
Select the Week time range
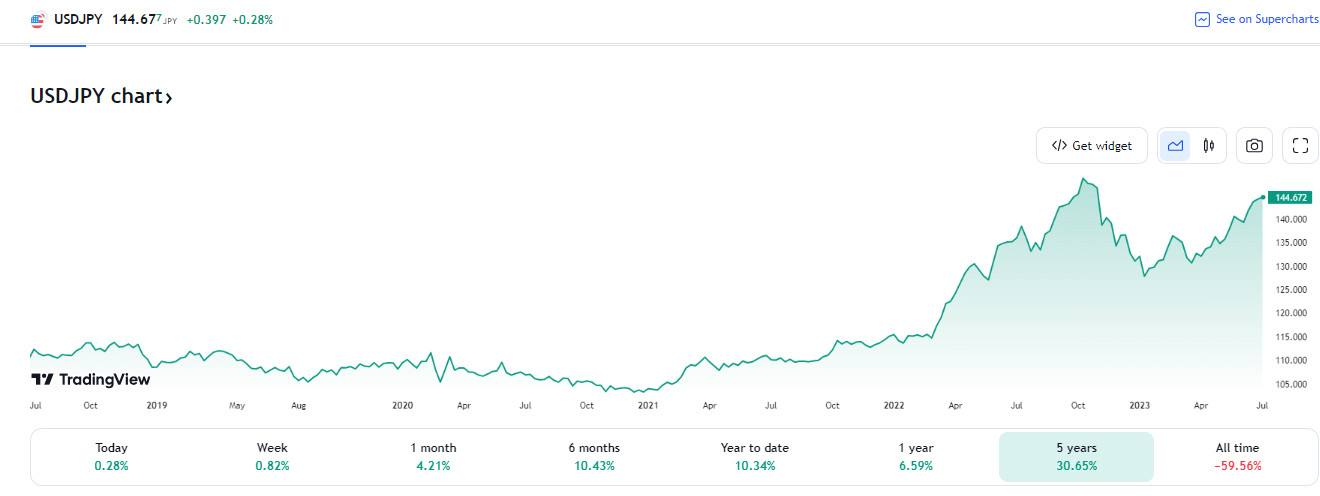(x=272, y=457)
